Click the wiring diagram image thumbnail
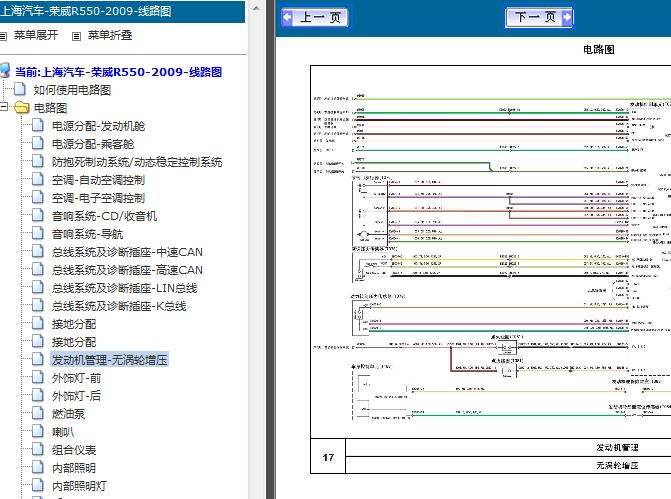 [x=490, y=252]
